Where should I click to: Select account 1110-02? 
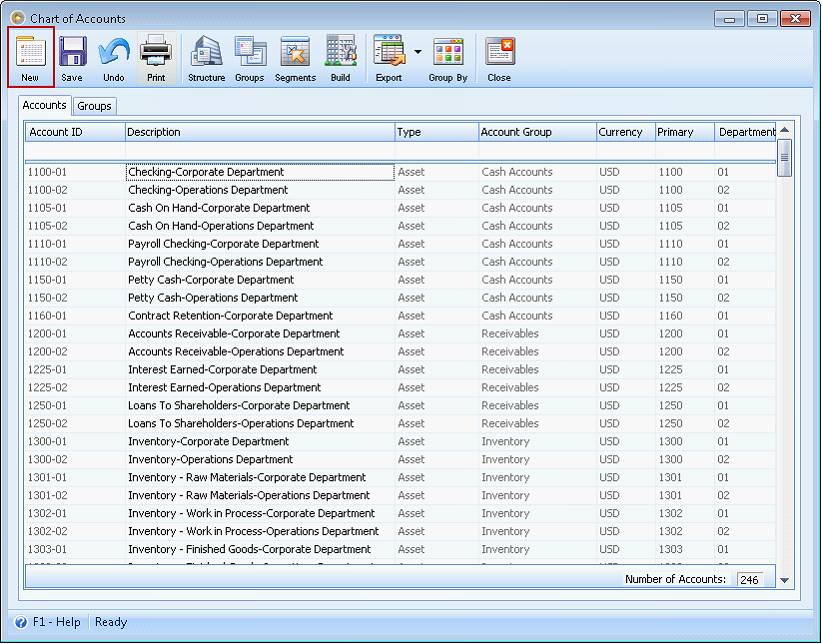tap(48, 262)
